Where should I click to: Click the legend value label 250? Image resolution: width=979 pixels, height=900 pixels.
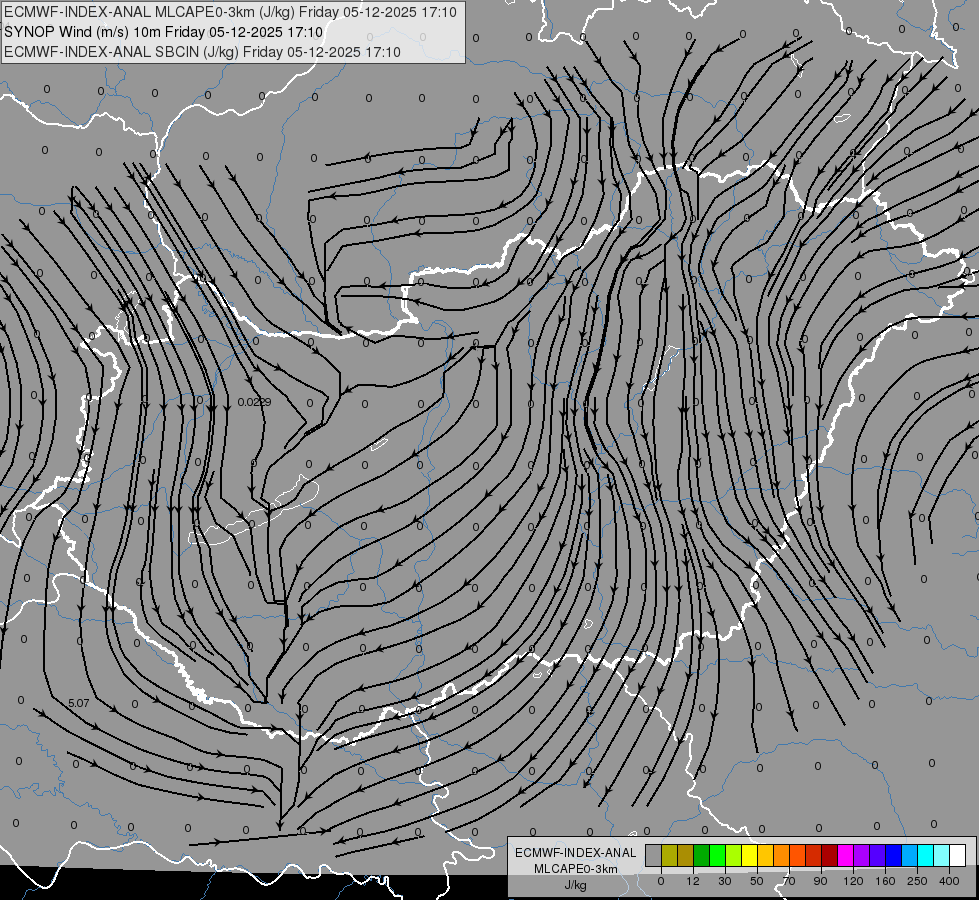[917, 881]
